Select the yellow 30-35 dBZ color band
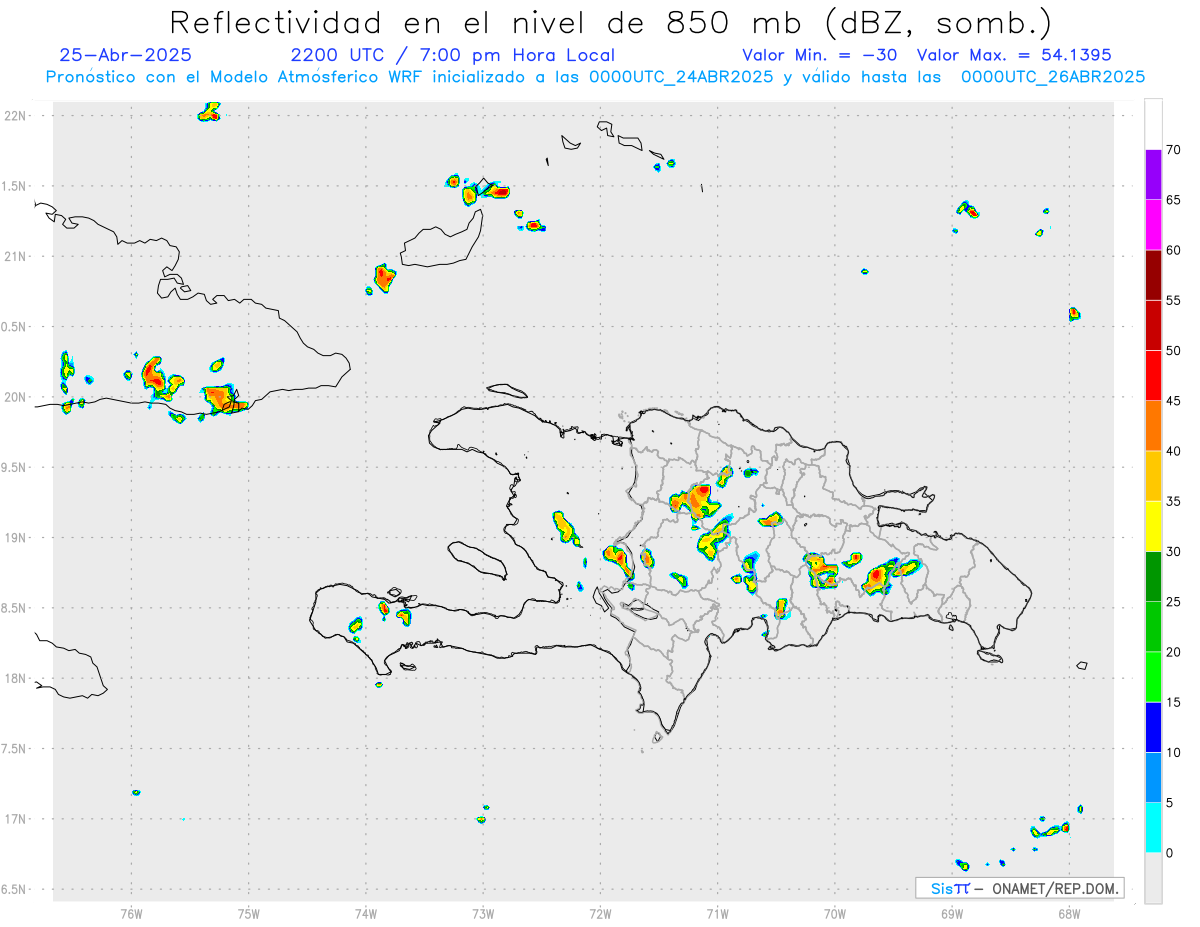Viewport: 1200px width, 927px height. pos(1153,526)
